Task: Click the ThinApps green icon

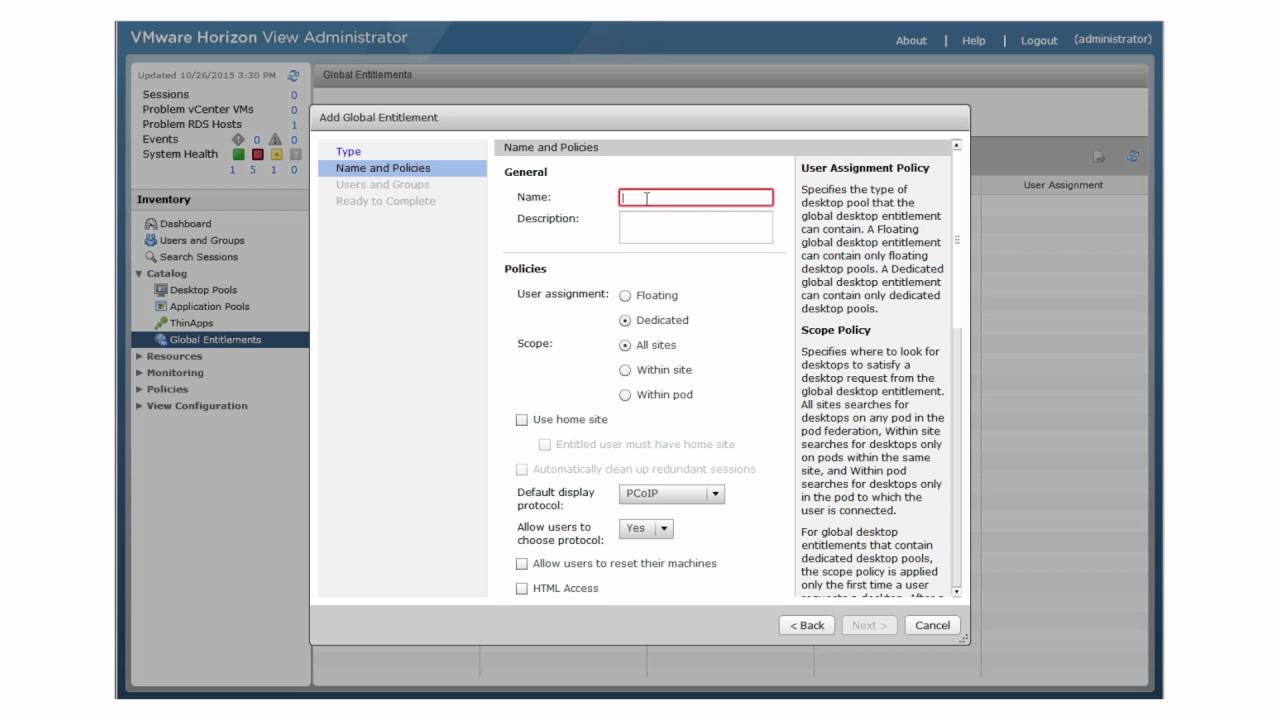Action: pos(161,323)
